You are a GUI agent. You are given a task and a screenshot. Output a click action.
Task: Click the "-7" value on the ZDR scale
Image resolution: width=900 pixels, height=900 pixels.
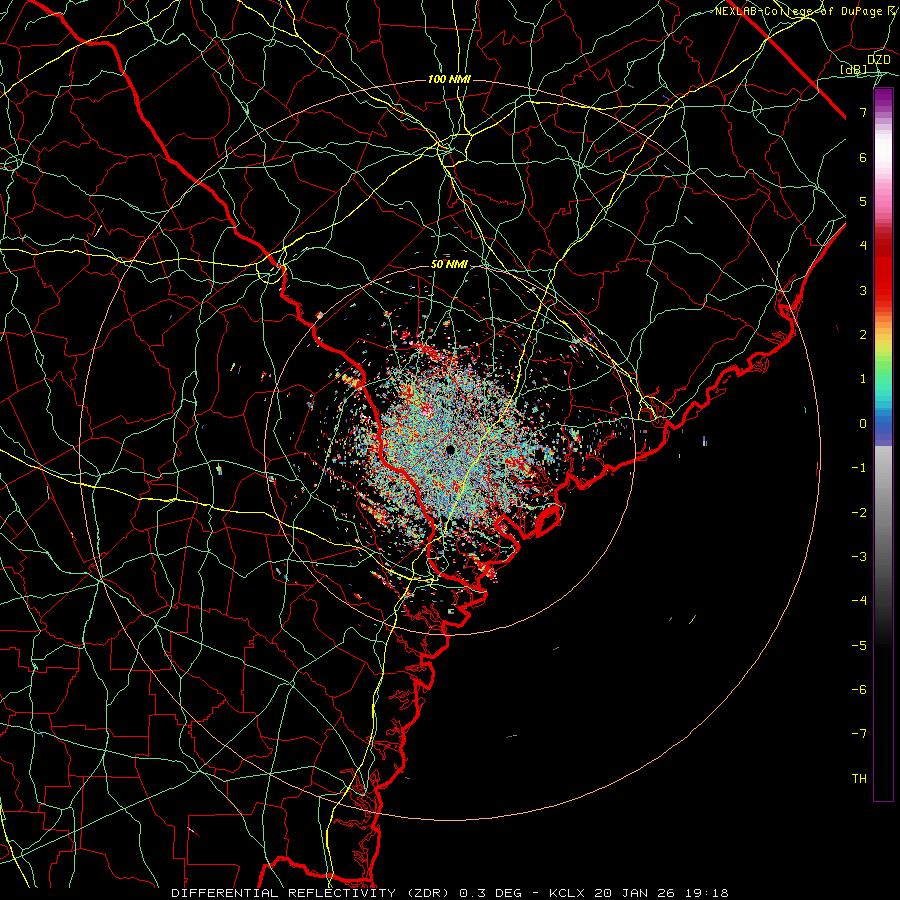click(x=859, y=734)
